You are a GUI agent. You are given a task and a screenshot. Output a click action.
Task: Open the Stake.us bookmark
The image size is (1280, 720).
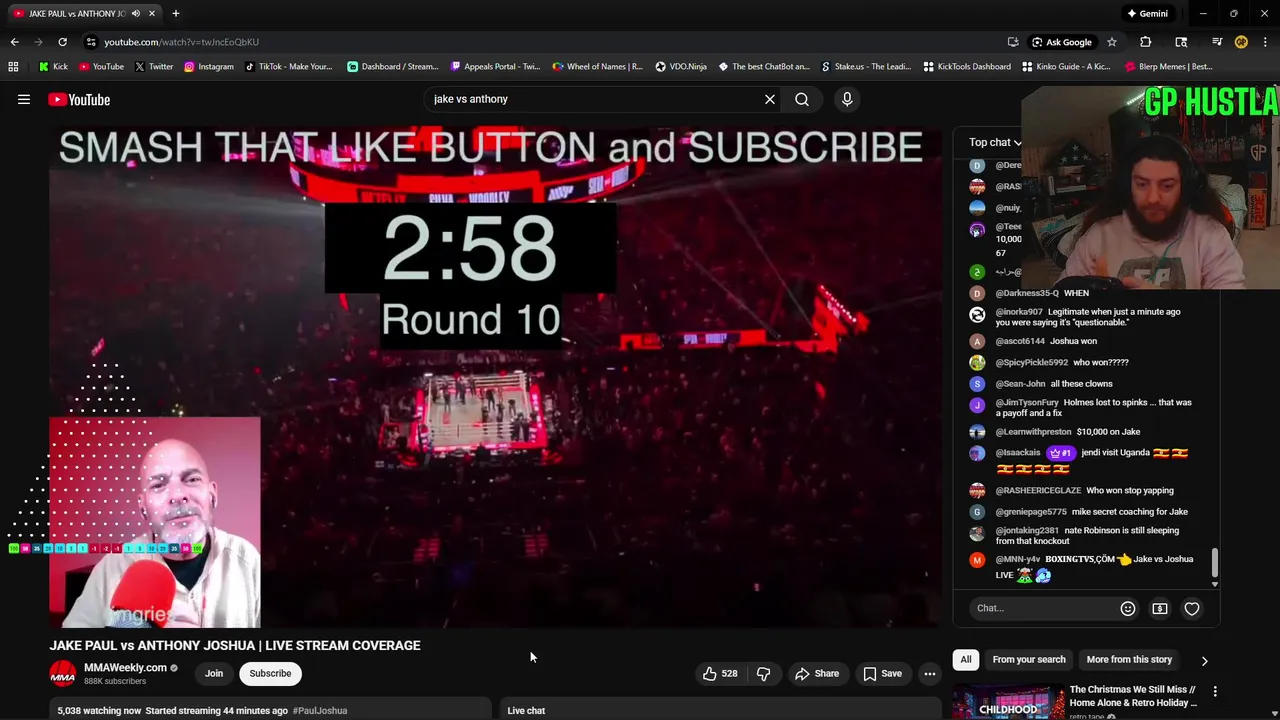(x=866, y=67)
